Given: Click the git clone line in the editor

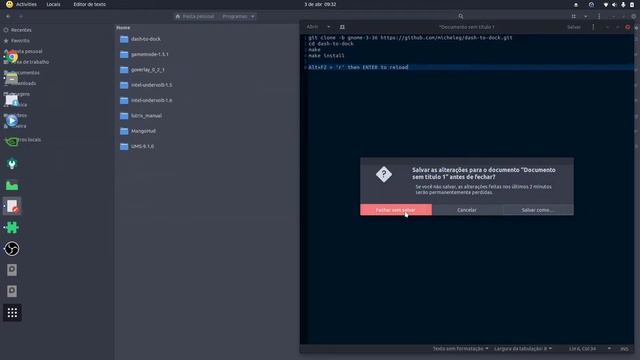Looking at the screenshot, I should 410,38.
